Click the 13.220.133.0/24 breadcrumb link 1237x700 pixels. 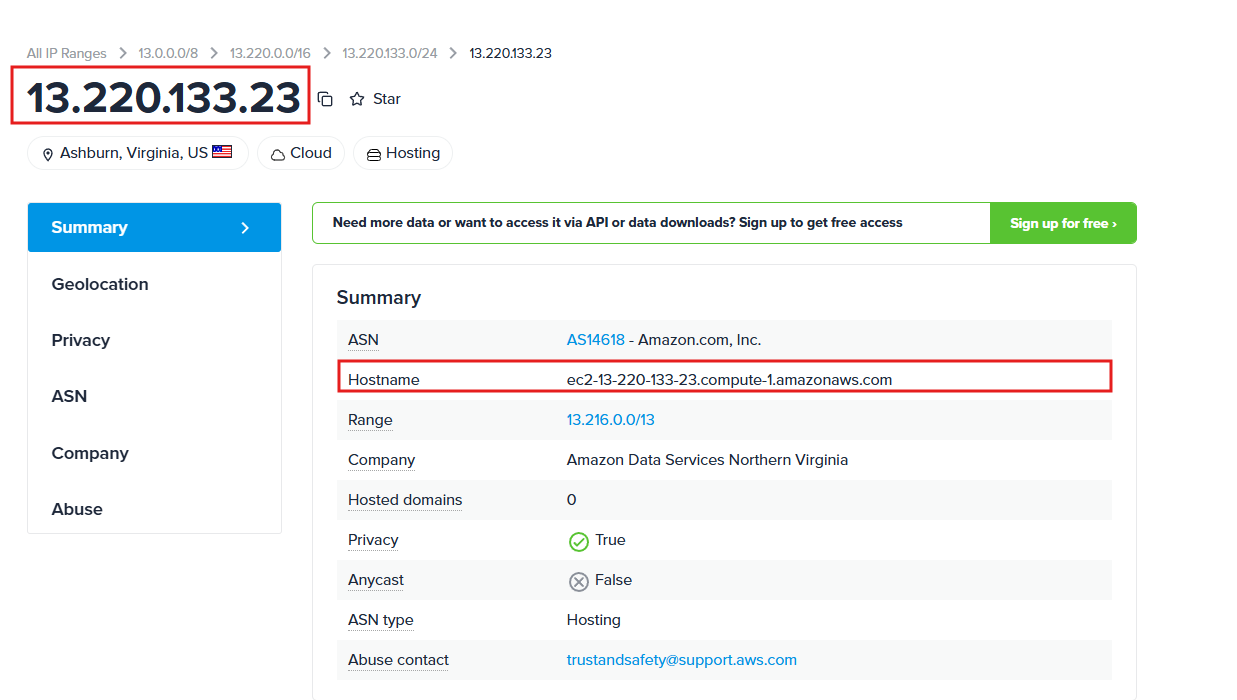coord(389,53)
